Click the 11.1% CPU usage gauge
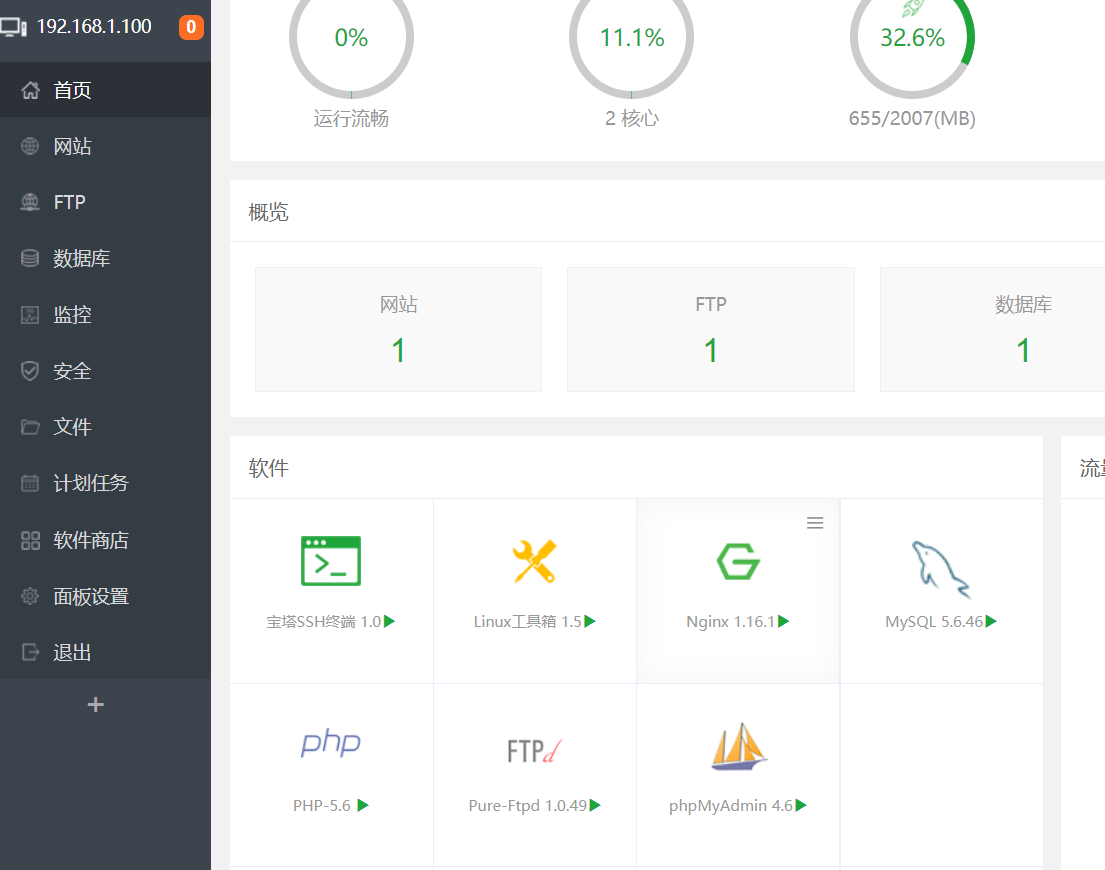 click(x=631, y=39)
